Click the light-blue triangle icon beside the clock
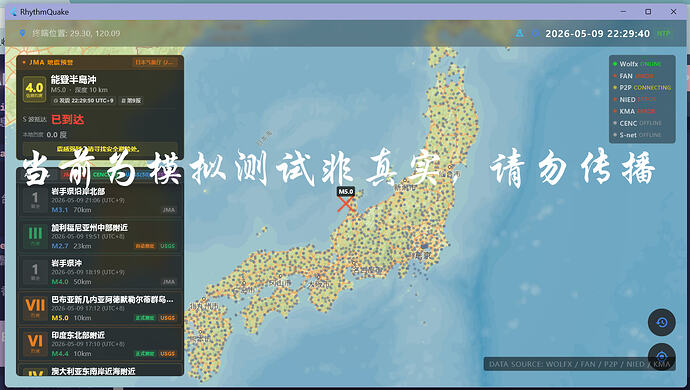The height and width of the screenshot is (390, 690). [x=519, y=33]
